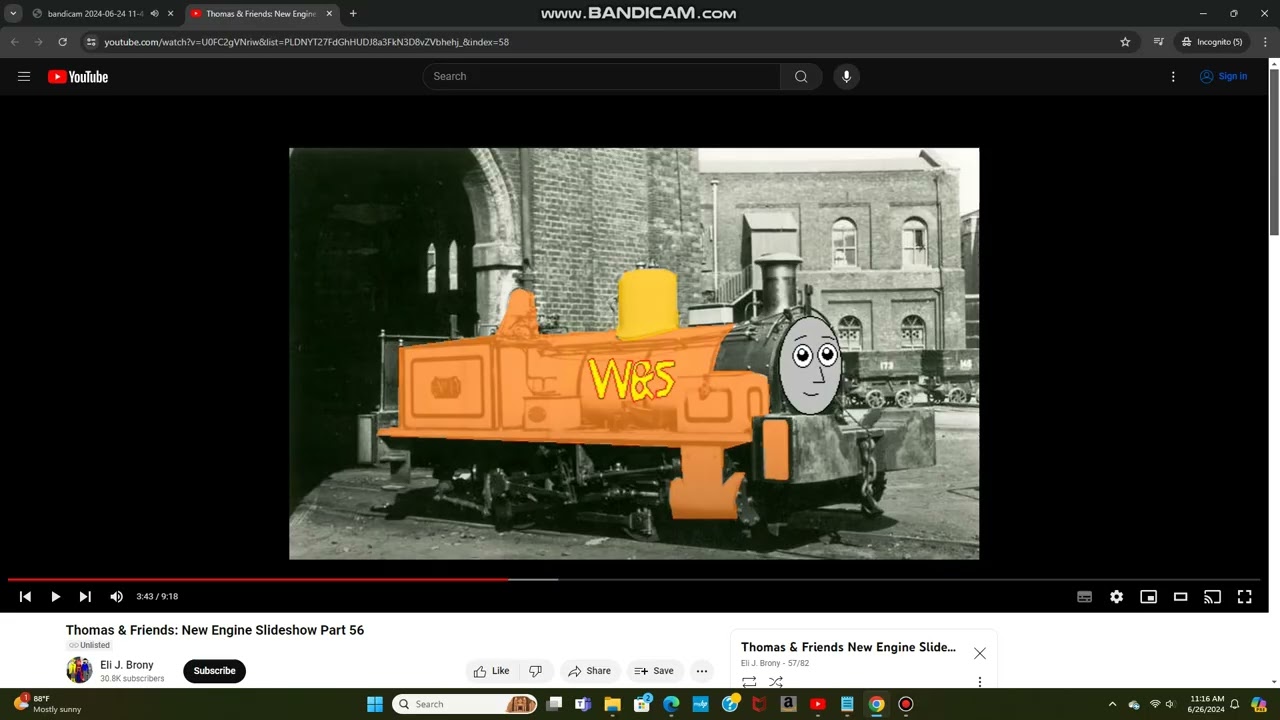Open video player settings gear

1116,597
